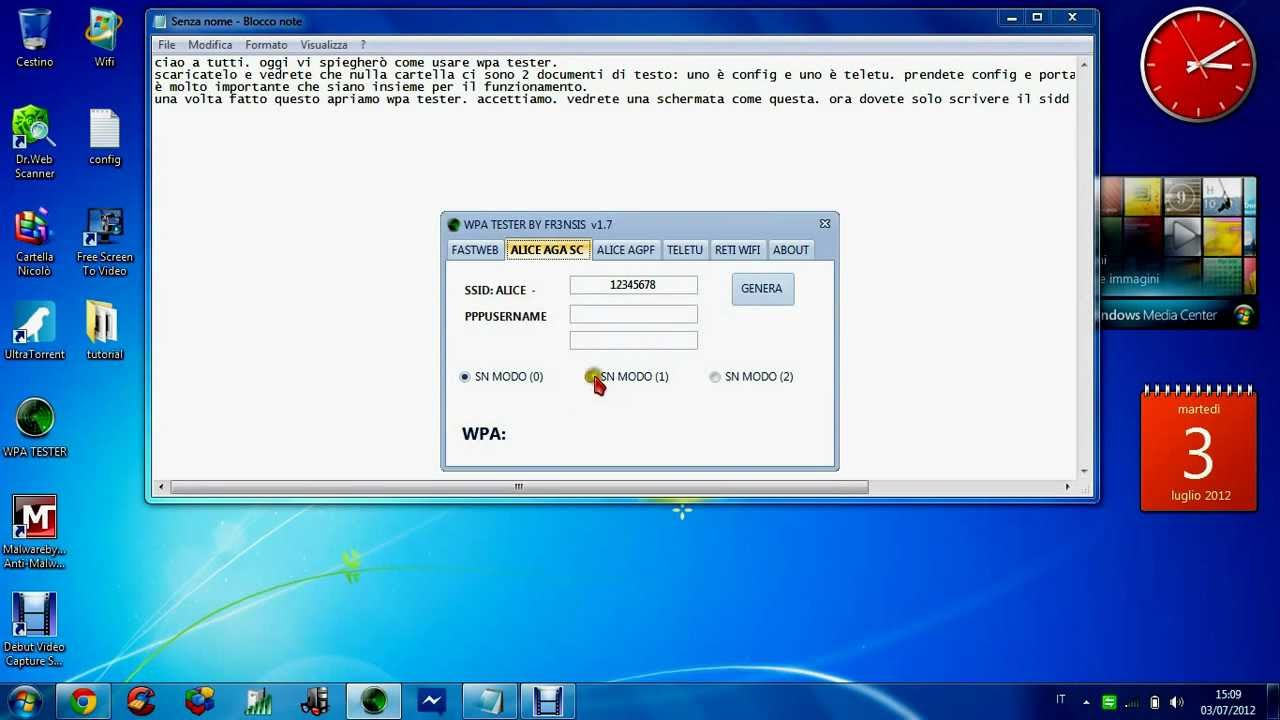The height and width of the screenshot is (720, 1280).
Task: Open the Cestino recycle bin icon
Action: 34,38
